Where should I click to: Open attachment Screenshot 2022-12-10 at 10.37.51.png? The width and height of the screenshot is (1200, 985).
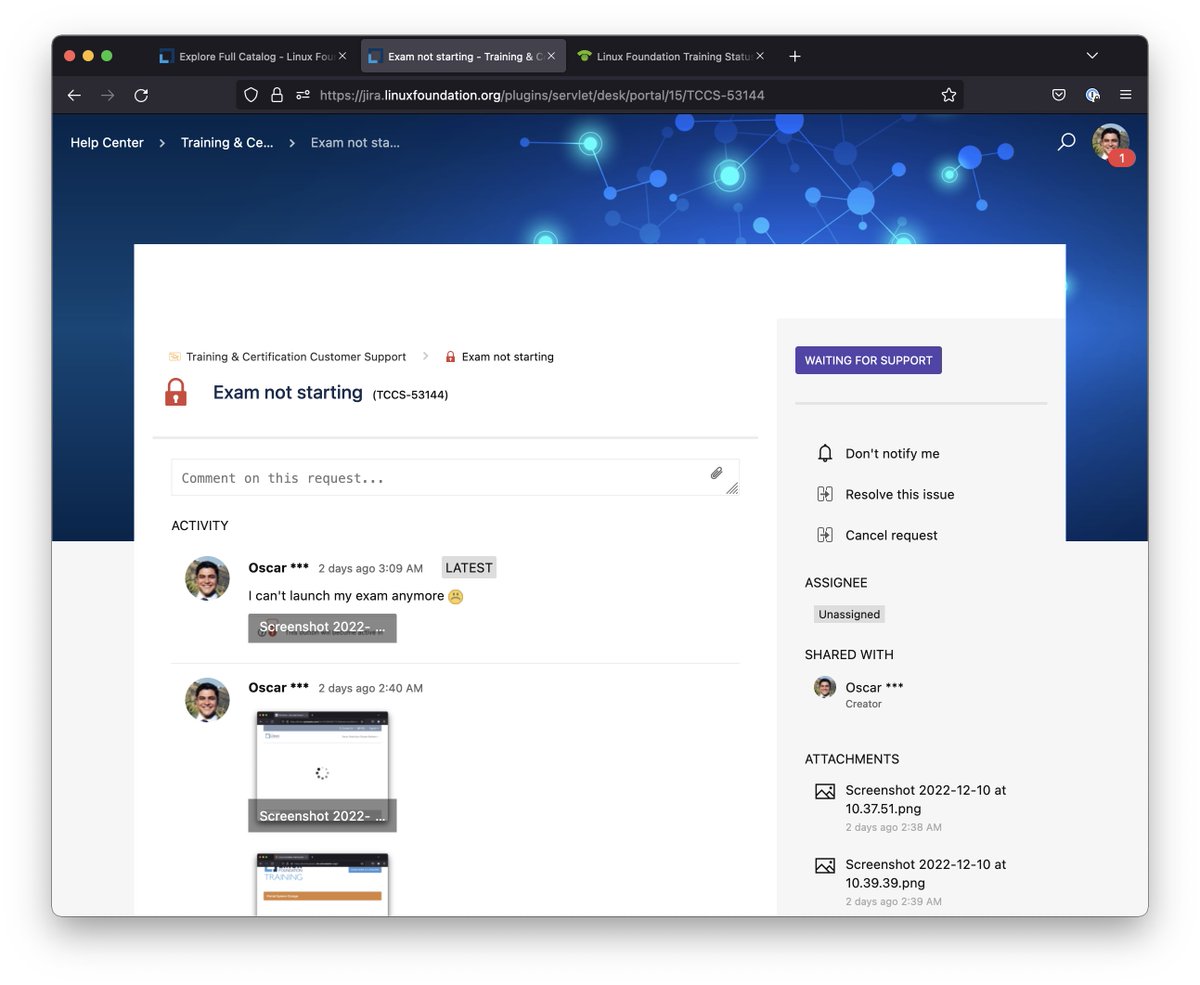tap(925, 799)
